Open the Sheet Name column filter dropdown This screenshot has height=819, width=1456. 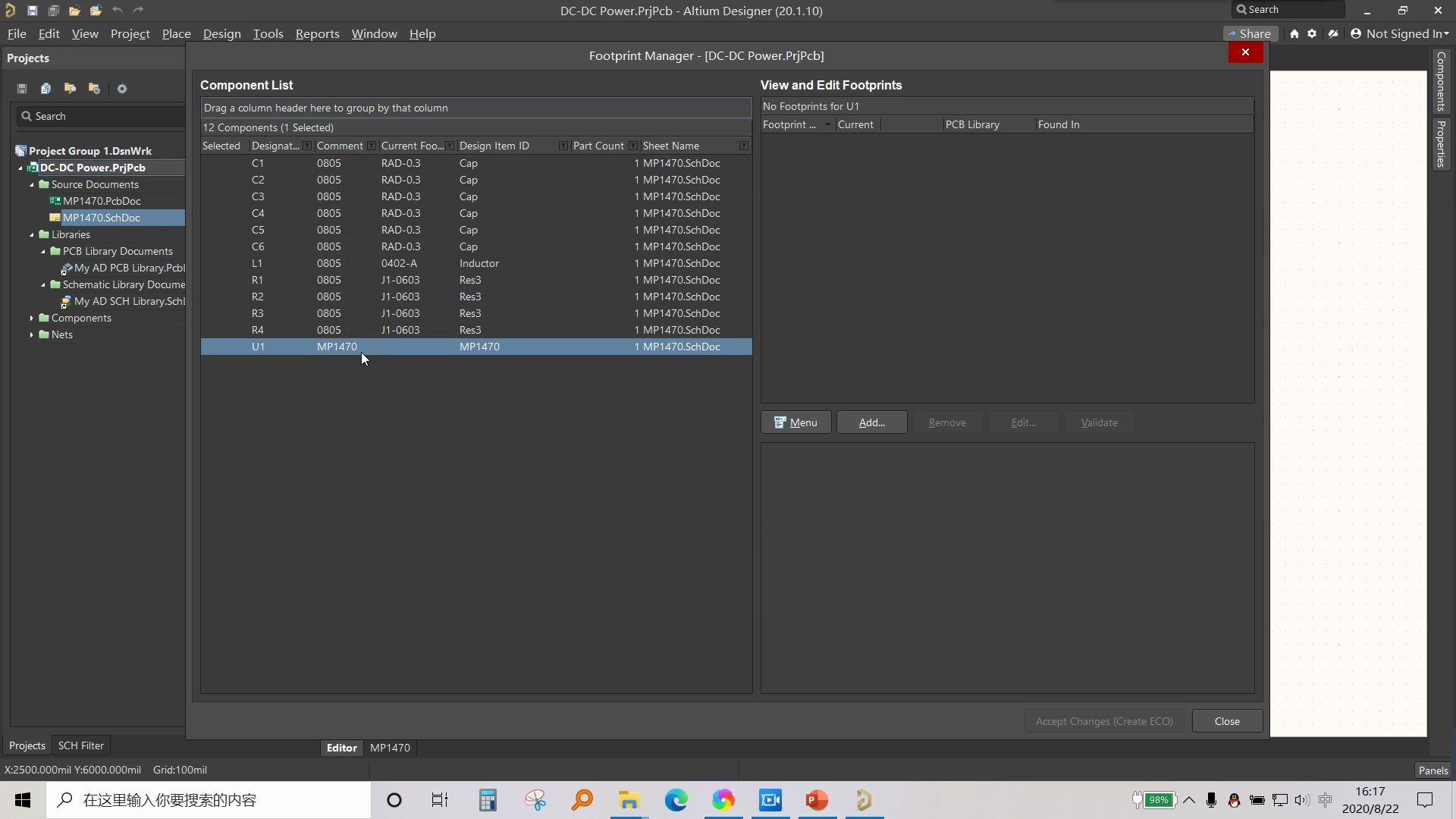click(x=744, y=146)
